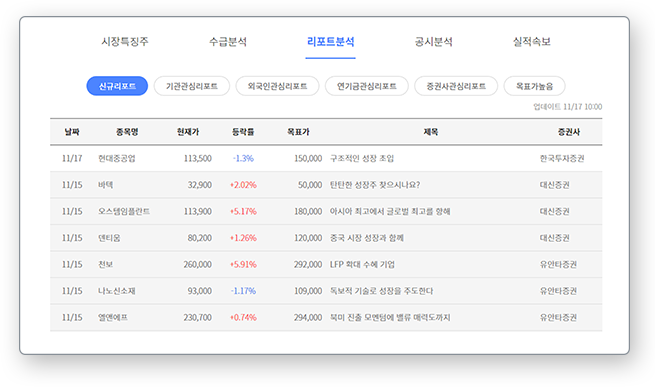Go to the 공시분석 tab
655x387 pixels.
coord(433,41)
